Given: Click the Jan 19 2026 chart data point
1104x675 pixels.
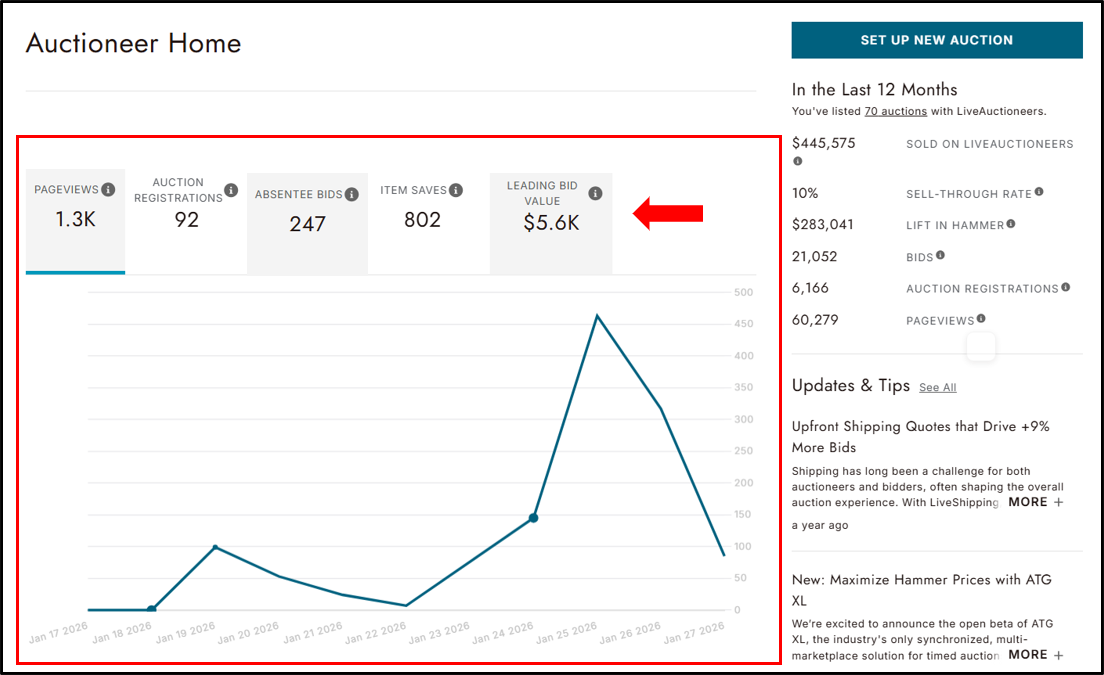Looking at the screenshot, I should tap(215, 547).
